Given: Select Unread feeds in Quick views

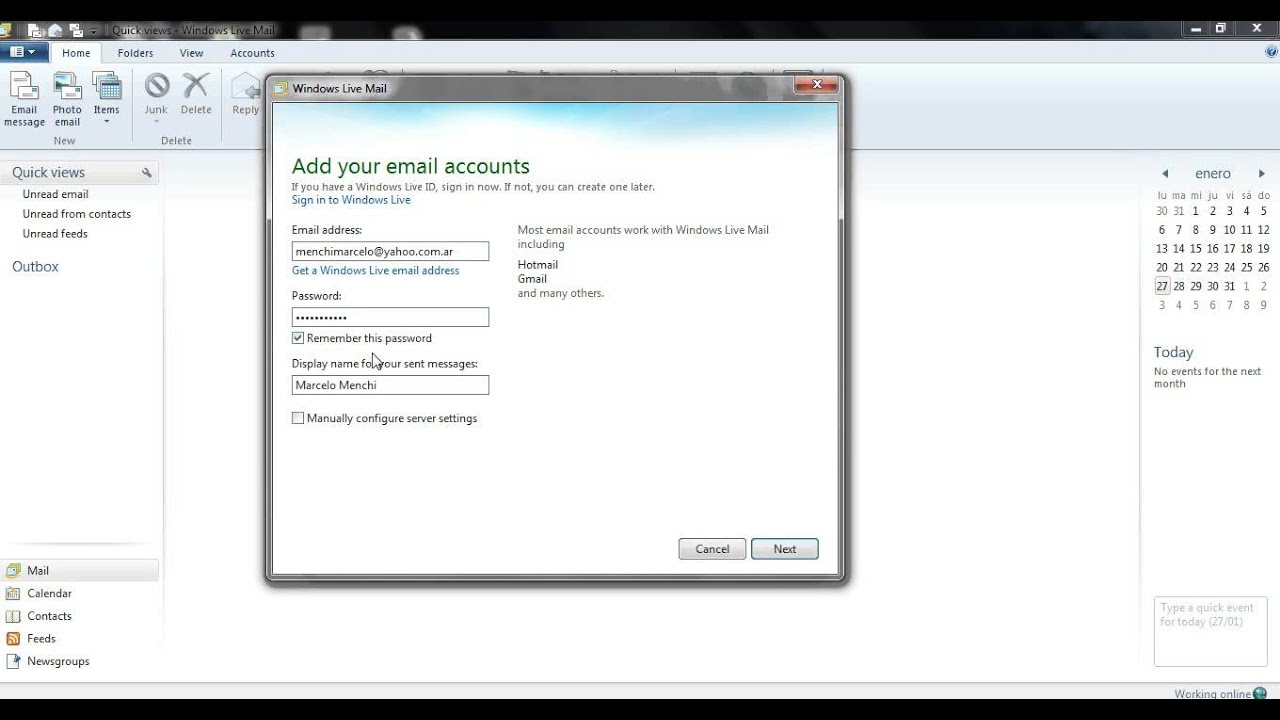Looking at the screenshot, I should [x=55, y=234].
